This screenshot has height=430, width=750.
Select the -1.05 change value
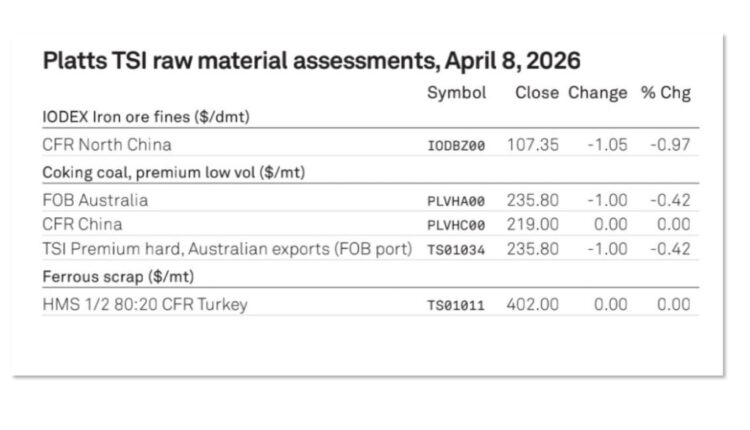(x=605, y=144)
